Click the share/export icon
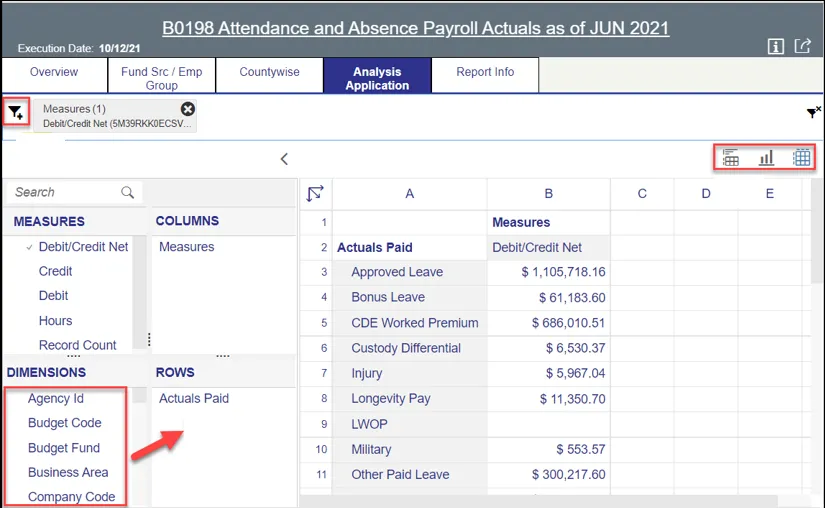The height and width of the screenshot is (508, 825). pyautogui.click(x=802, y=46)
